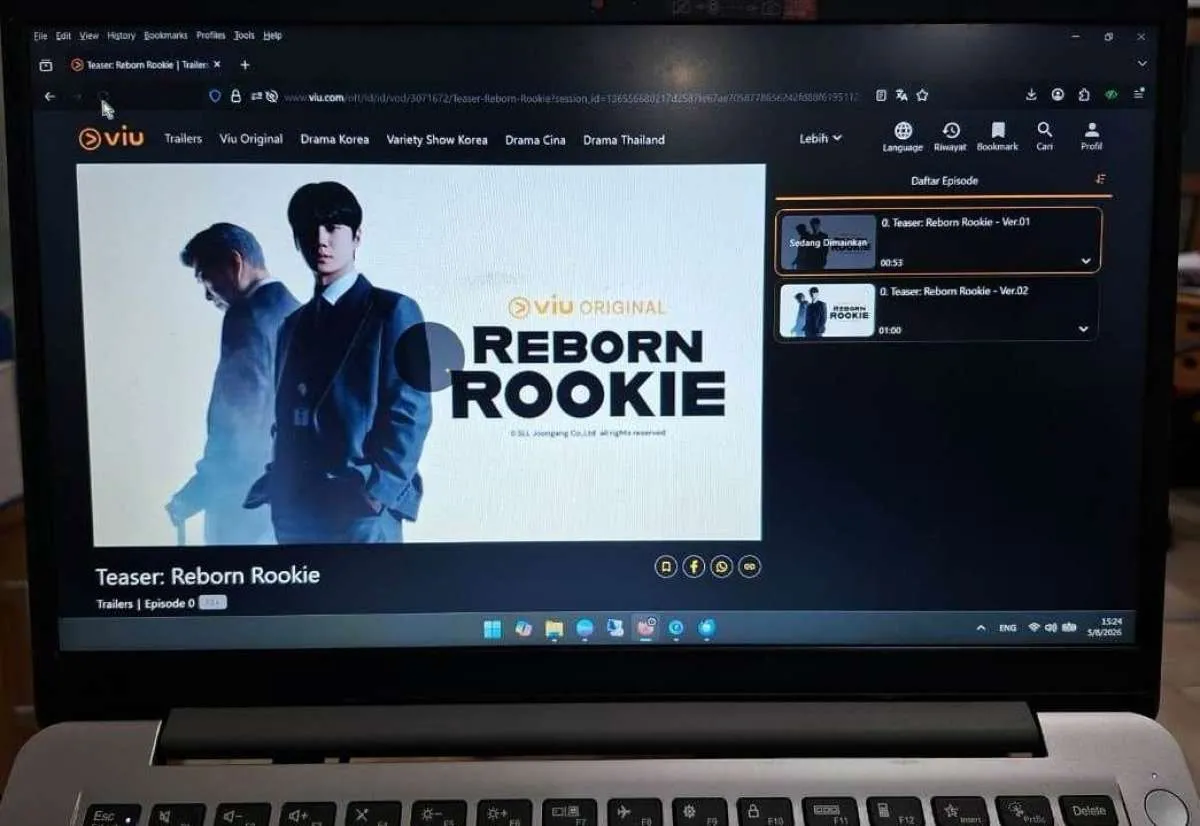Open the Language globe icon
The height and width of the screenshot is (826, 1200).
pyautogui.click(x=902, y=136)
